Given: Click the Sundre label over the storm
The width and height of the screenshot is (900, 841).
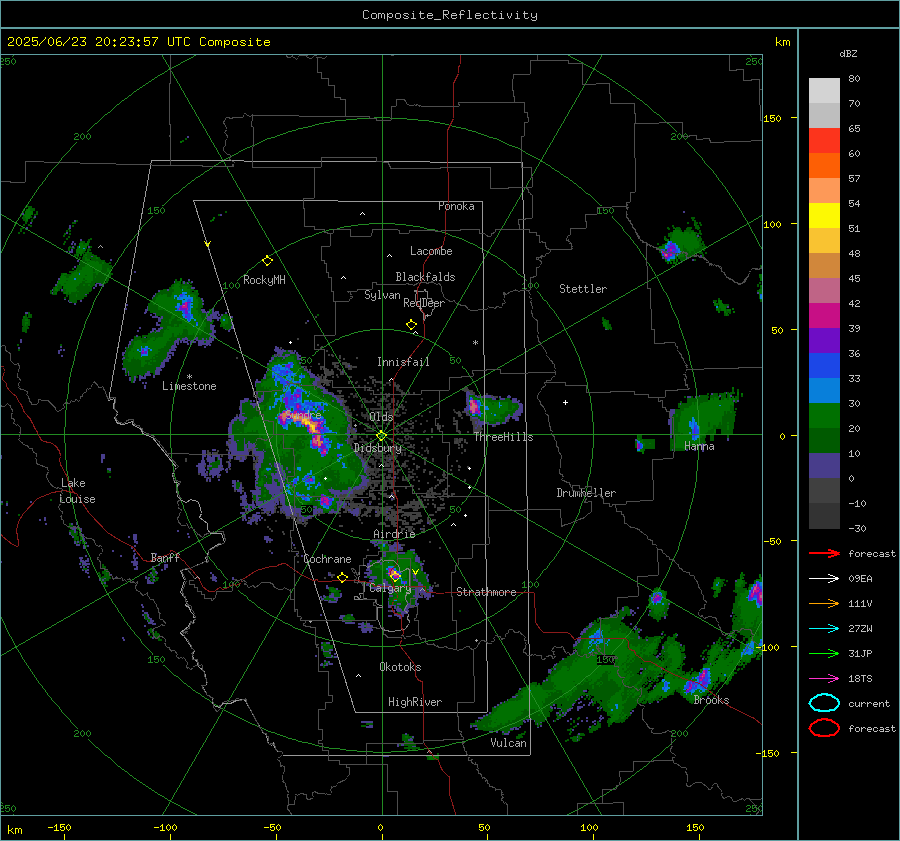Looking at the screenshot, I should coord(303,415).
